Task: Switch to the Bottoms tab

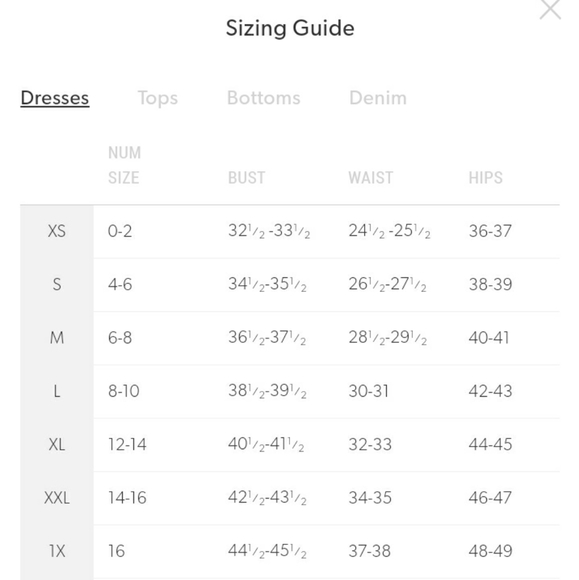Action: [263, 98]
